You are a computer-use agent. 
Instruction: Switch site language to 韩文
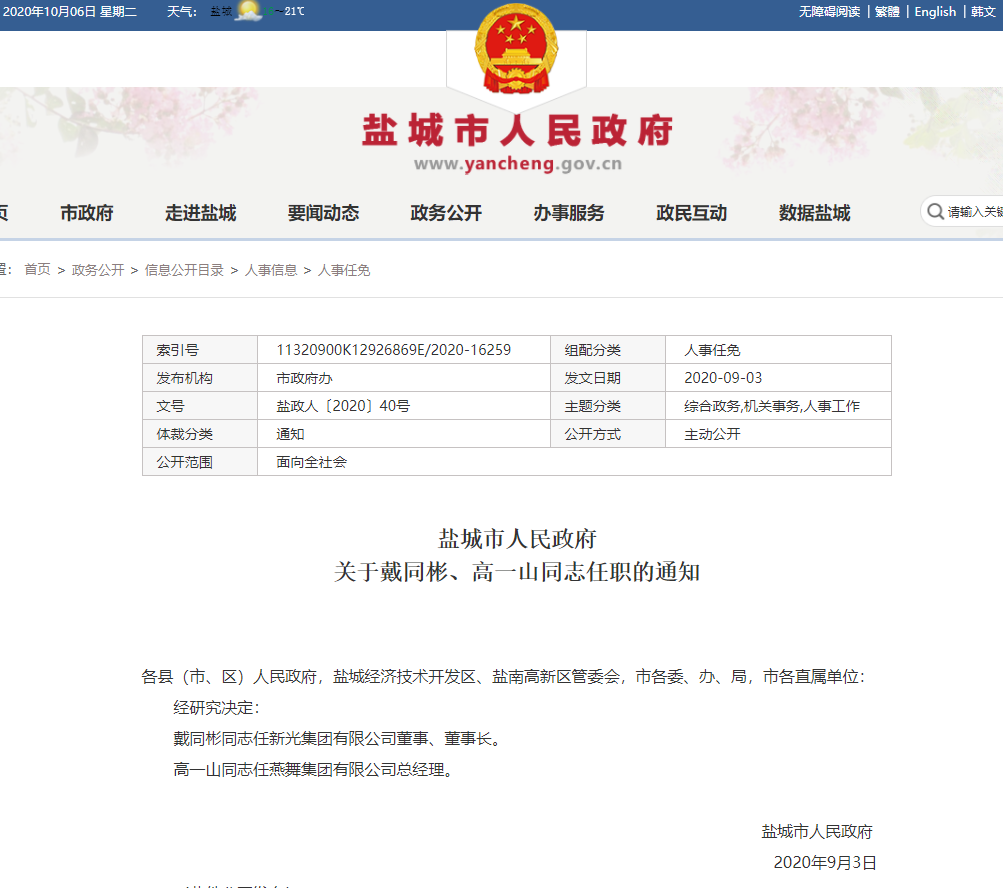pyautogui.click(x=983, y=12)
